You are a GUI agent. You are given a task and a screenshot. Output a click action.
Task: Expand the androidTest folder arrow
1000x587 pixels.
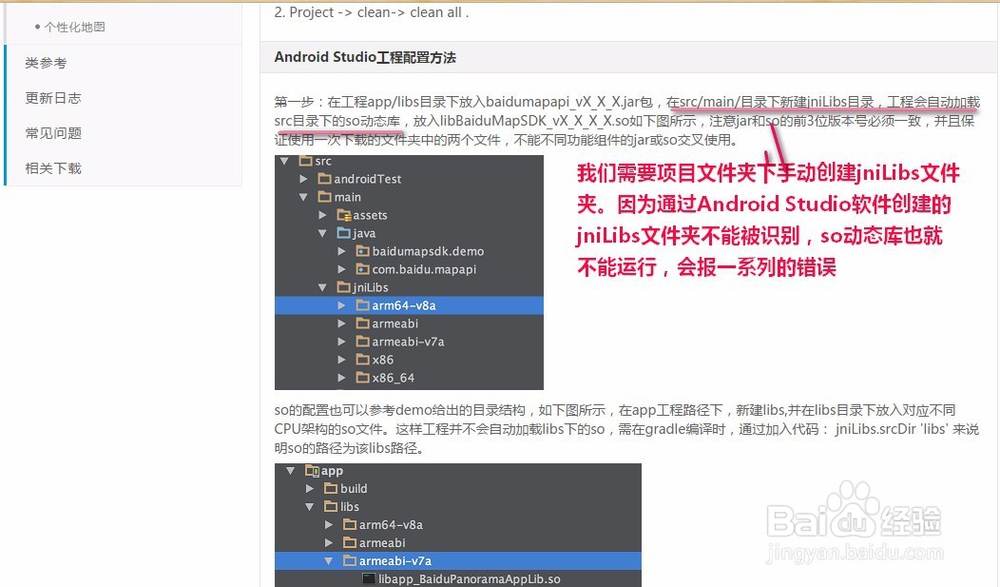click(304, 179)
